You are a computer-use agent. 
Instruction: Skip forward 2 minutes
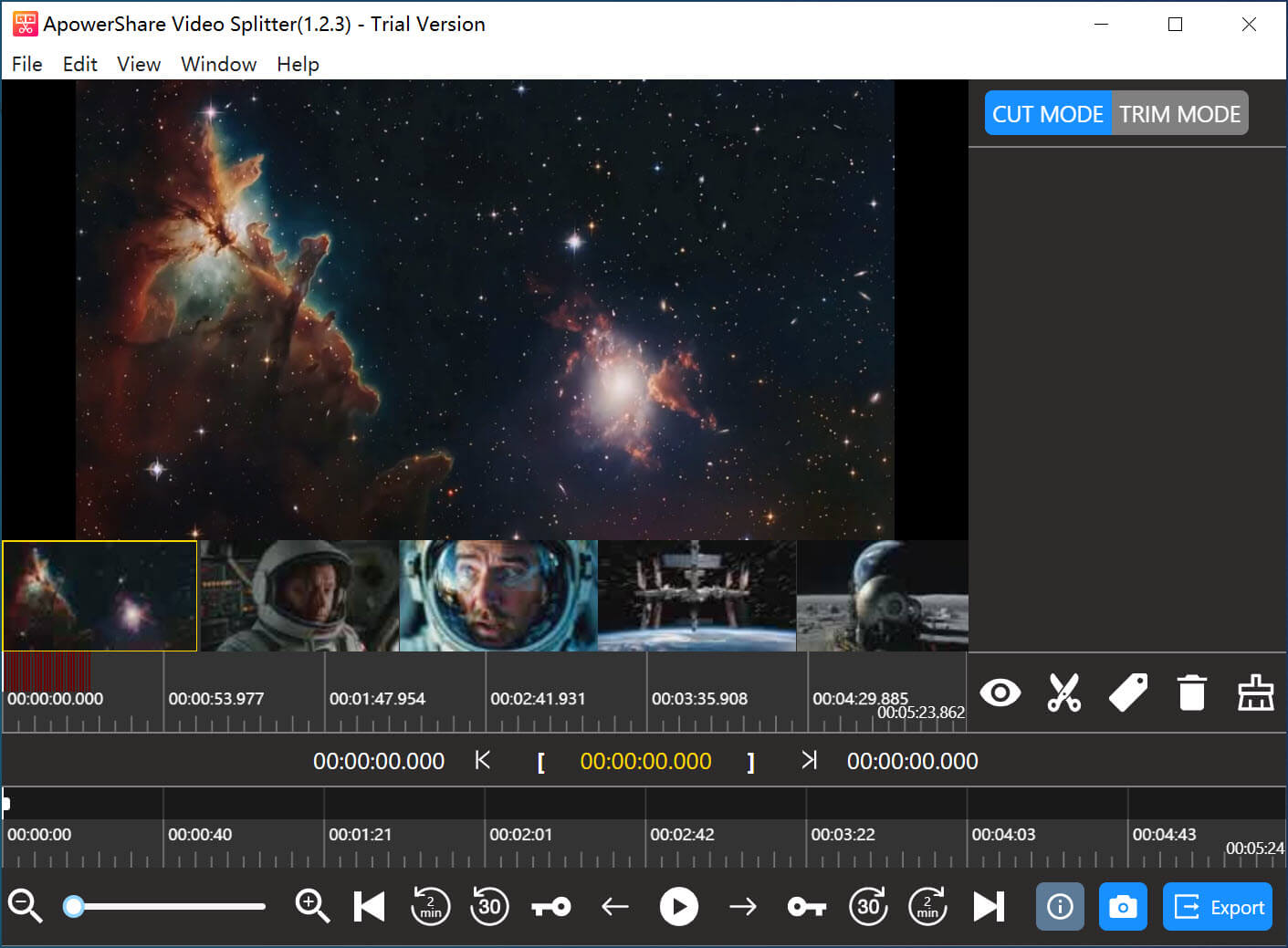point(927,907)
